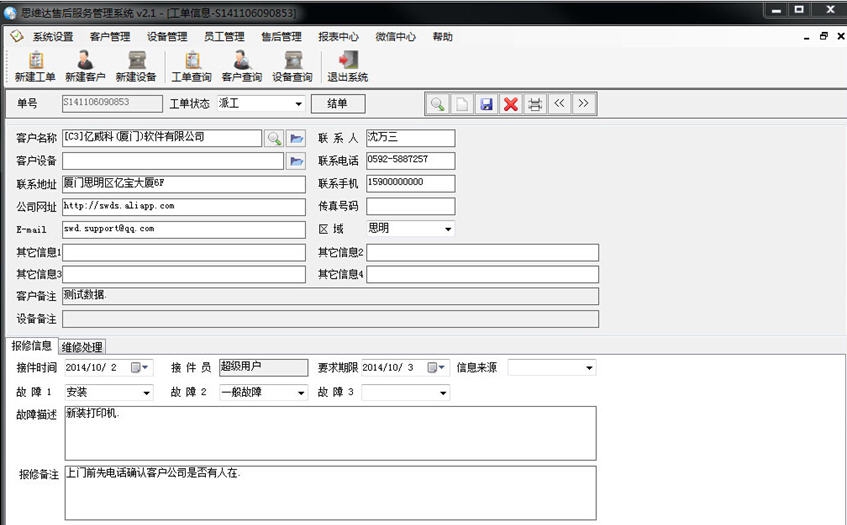Screen dimensions: 847x525
Task: Click the 客户名称 input field
Action: pos(162,138)
